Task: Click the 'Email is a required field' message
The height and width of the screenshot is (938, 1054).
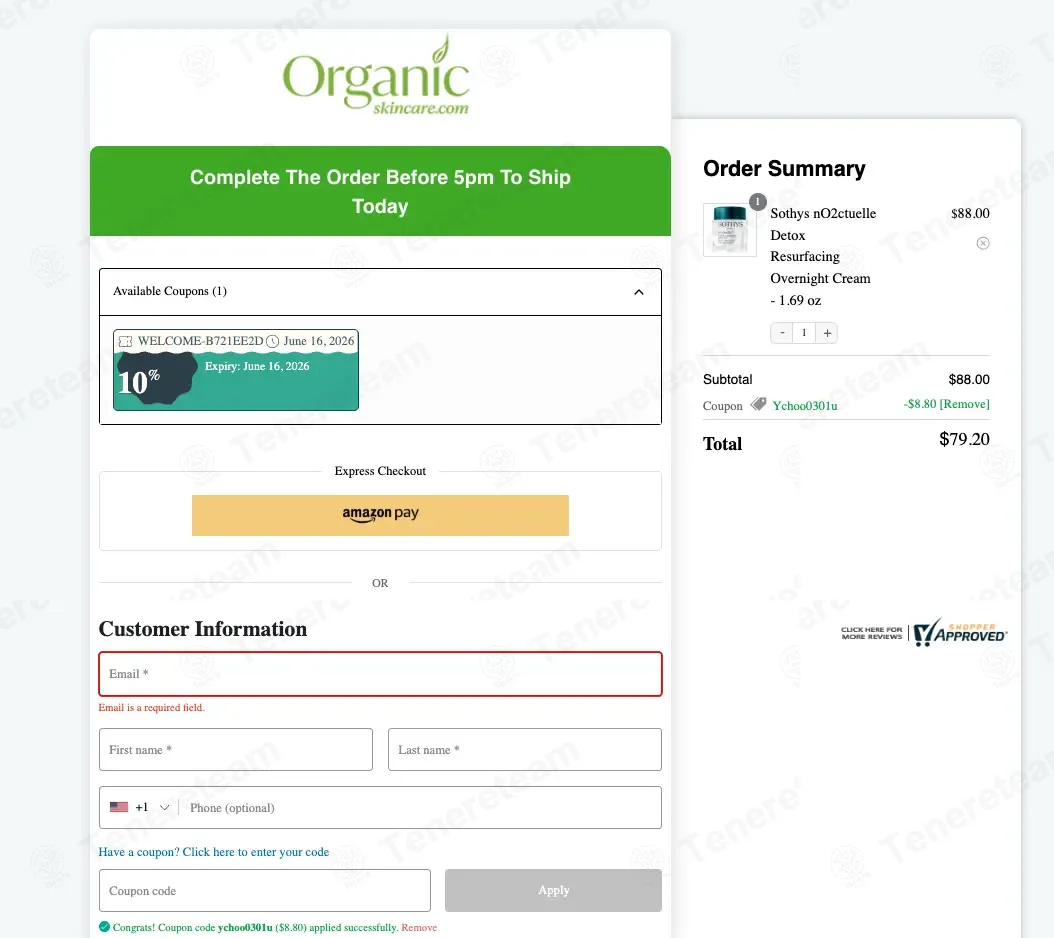Action: click(x=152, y=707)
